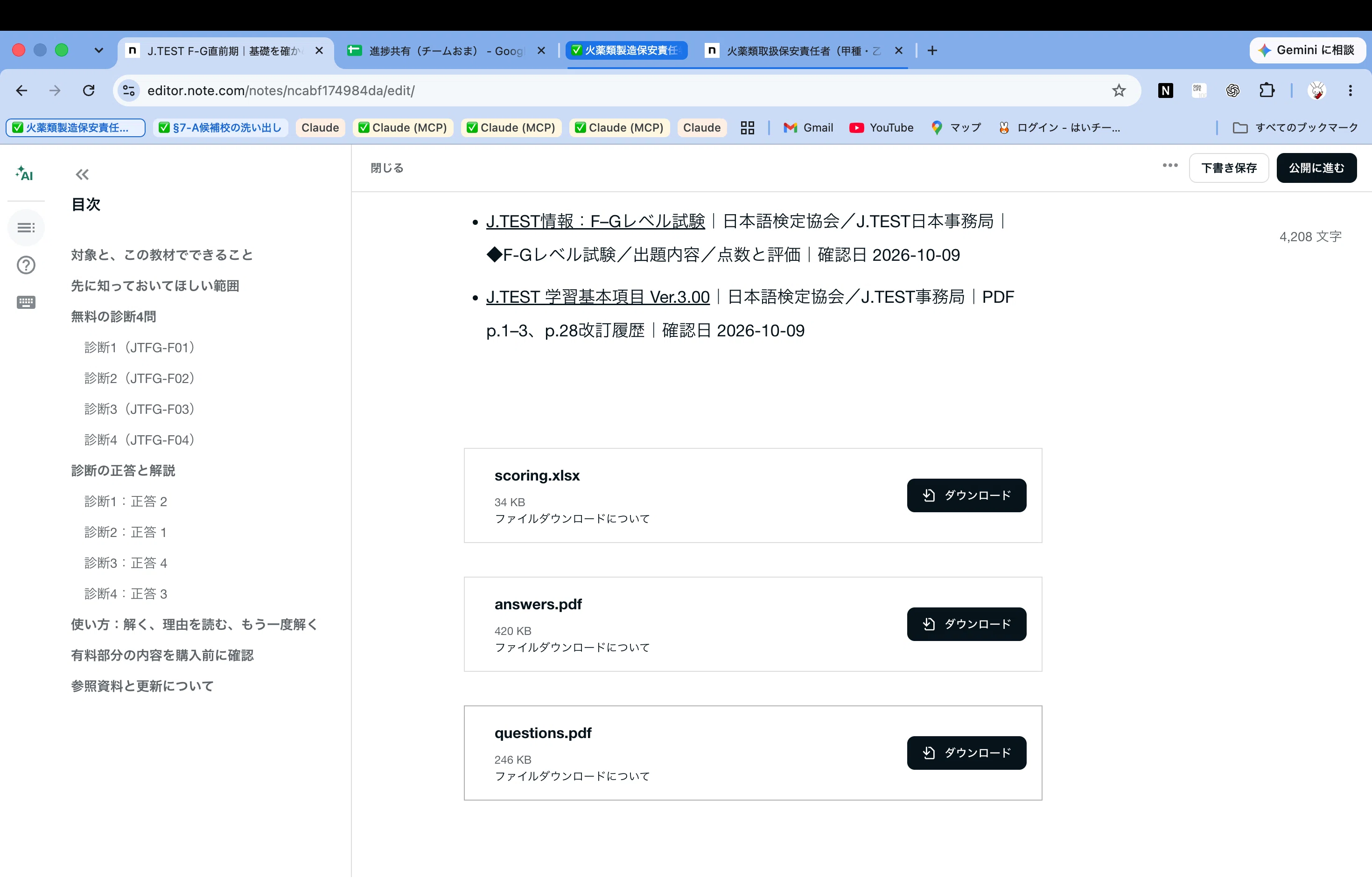Open the Gmail bookmark
This screenshot has height=892, width=1372.
click(808, 128)
